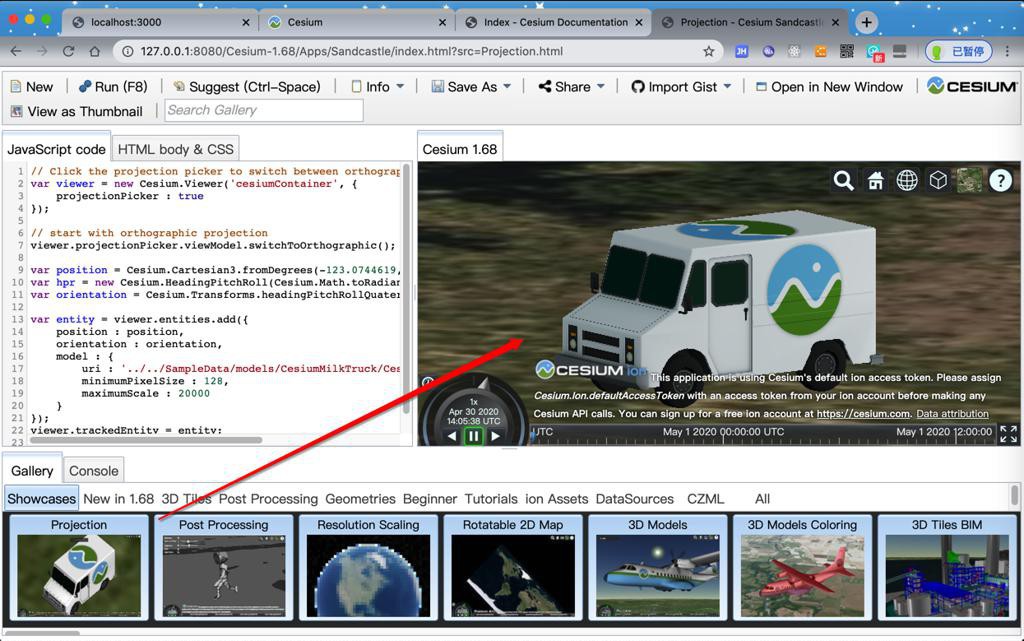The height and width of the screenshot is (641, 1024).
Task: Expand the Import Gist dropdown
Action: [681, 87]
